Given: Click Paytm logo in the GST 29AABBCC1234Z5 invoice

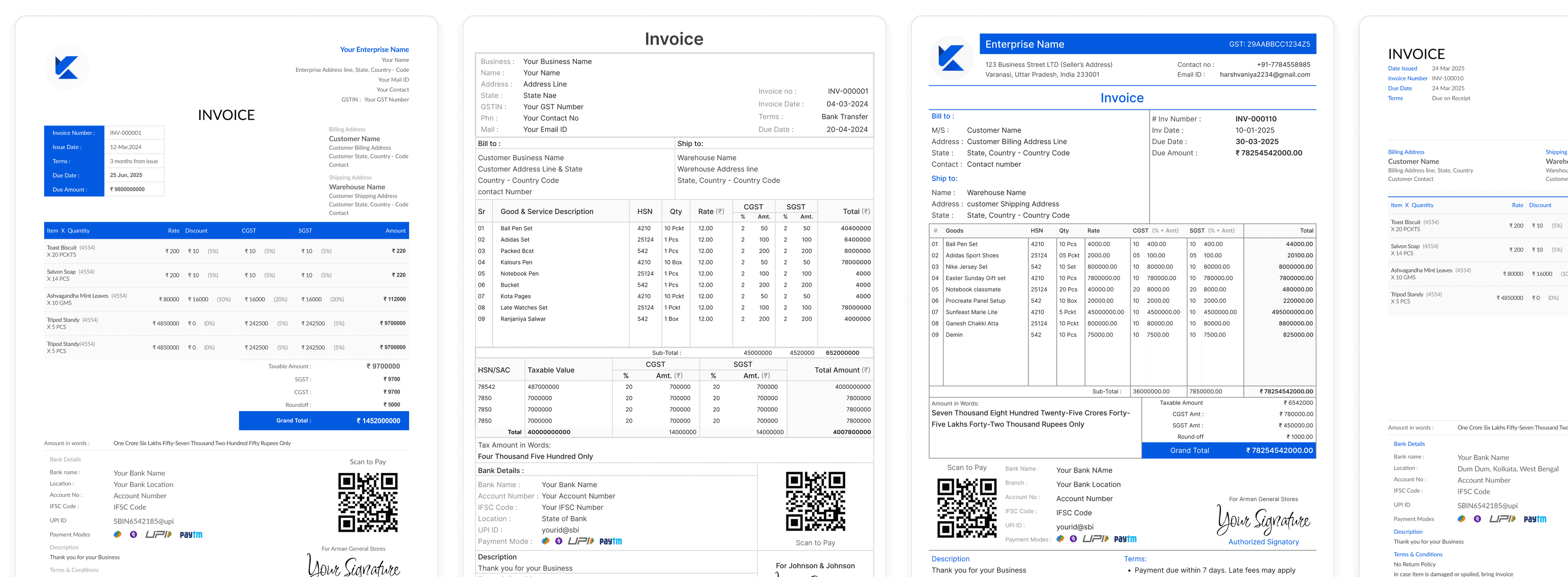Looking at the screenshot, I should click(x=1125, y=539).
